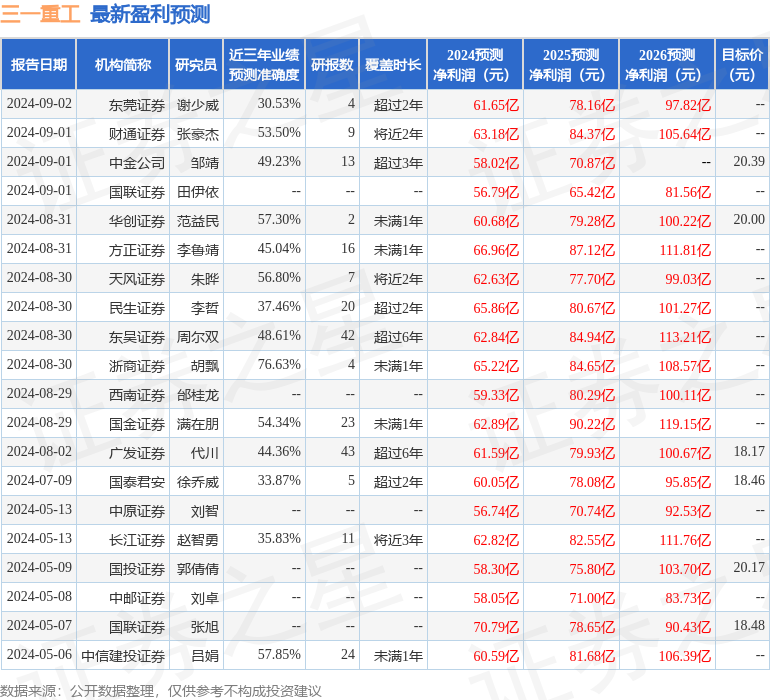Click the 三一重工 title text
Viewport: 770px width, 700px height.
pos(40,14)
